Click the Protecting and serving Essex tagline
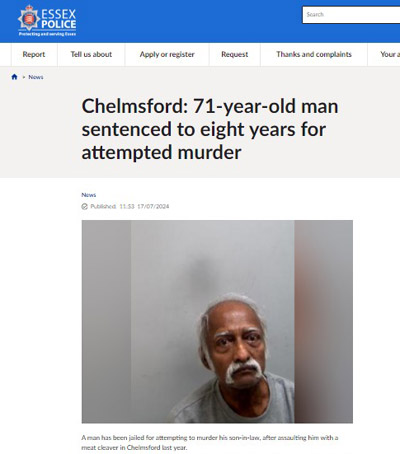Image resolution: width=400 pixels, height=454 pixels. pyautogui.click(x=47, y=34)
